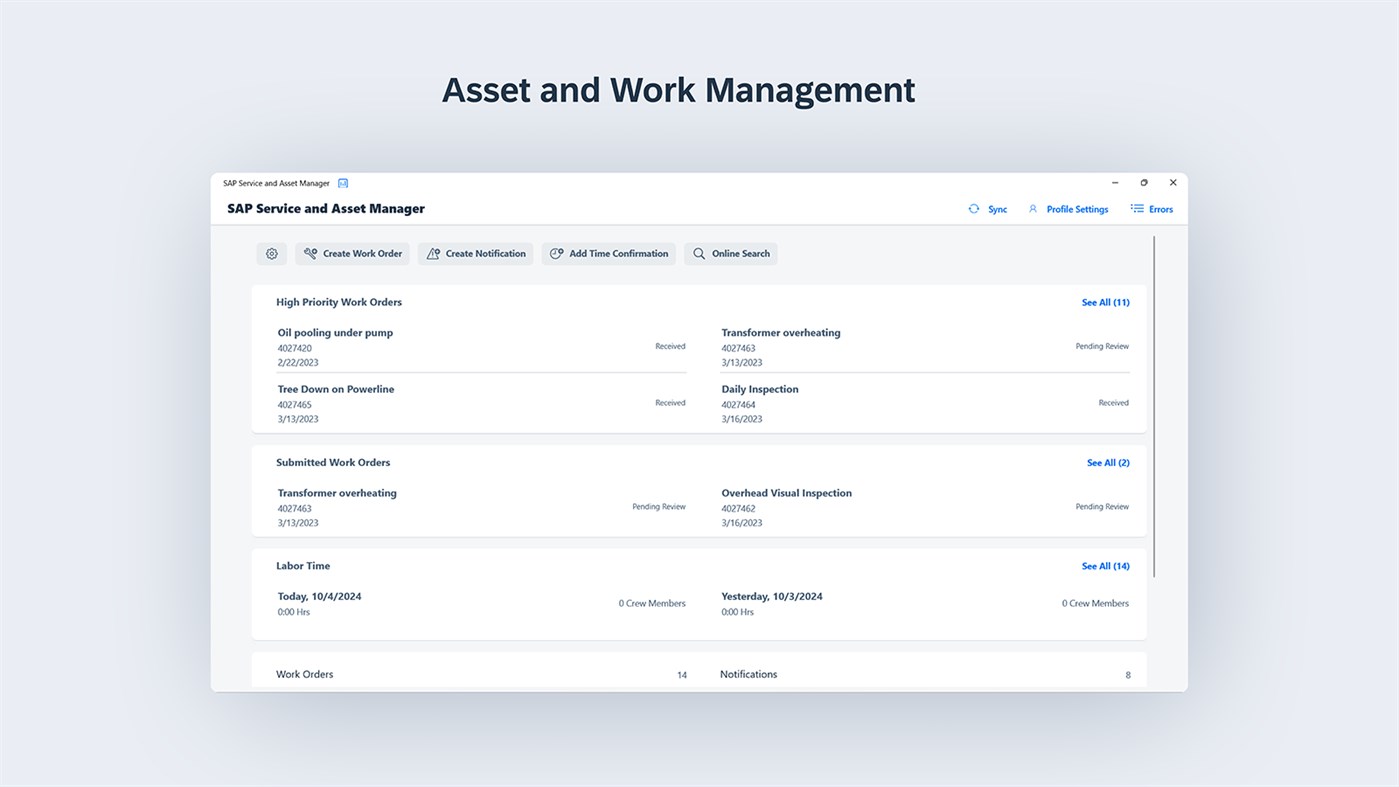The image size is (1399, 787).
Task: Click the magnifier icon on Online Search
Action: coord(698,253)
